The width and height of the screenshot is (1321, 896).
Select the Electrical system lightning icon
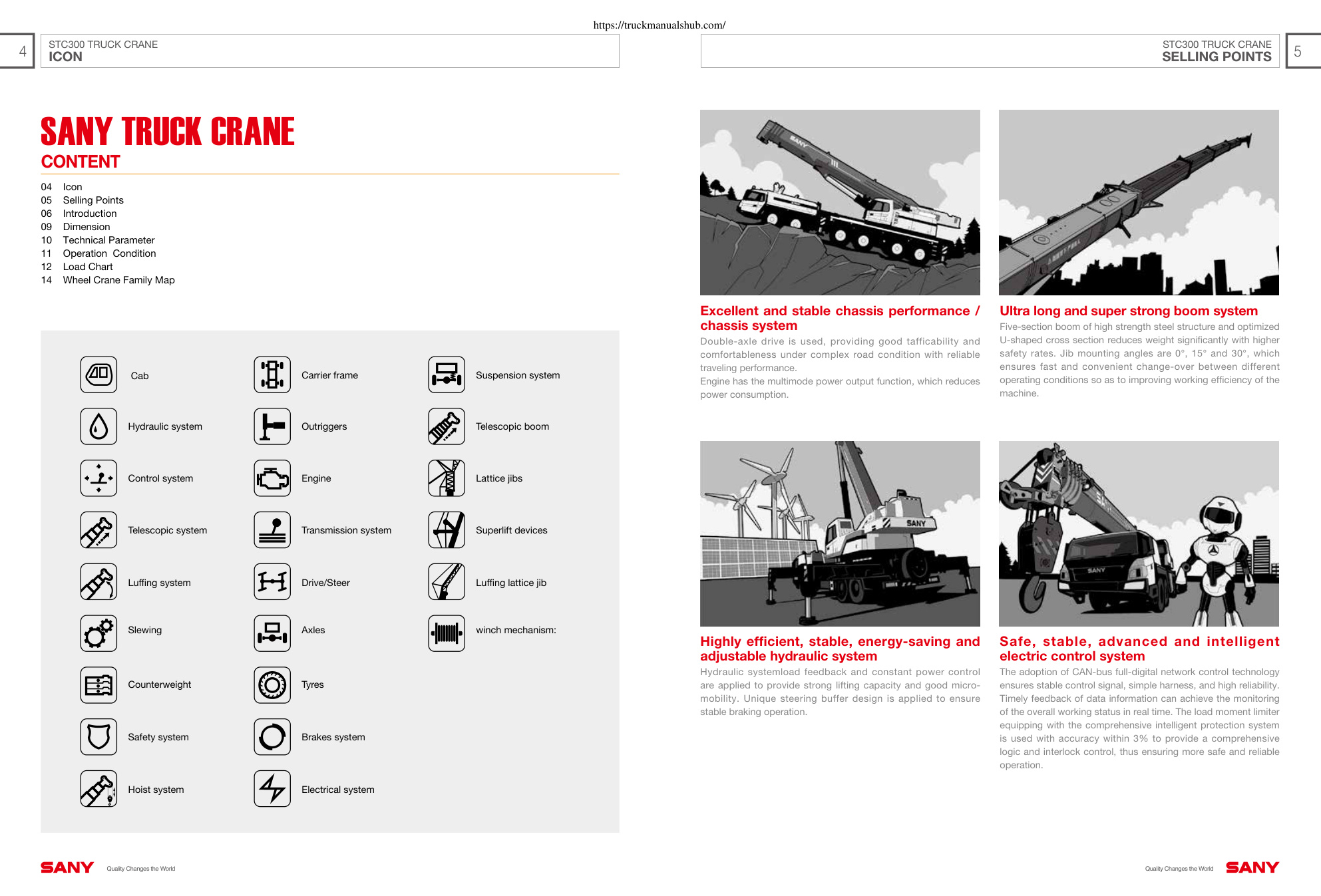point(272,789)
